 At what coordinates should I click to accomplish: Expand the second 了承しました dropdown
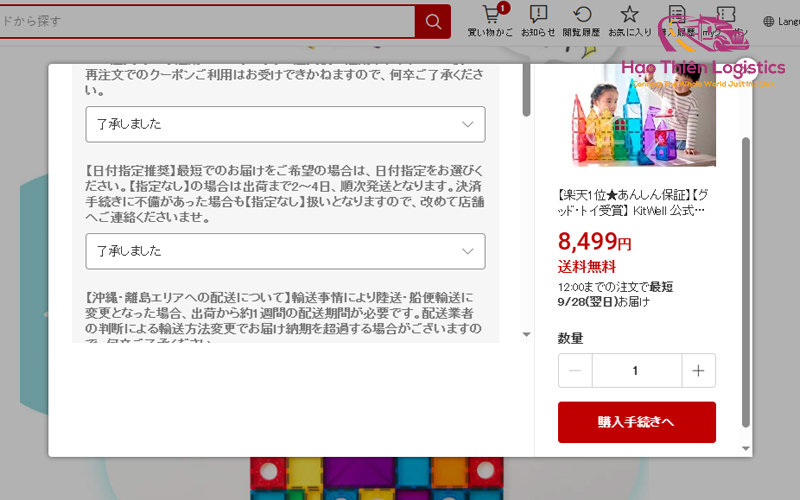click(285, 251)
